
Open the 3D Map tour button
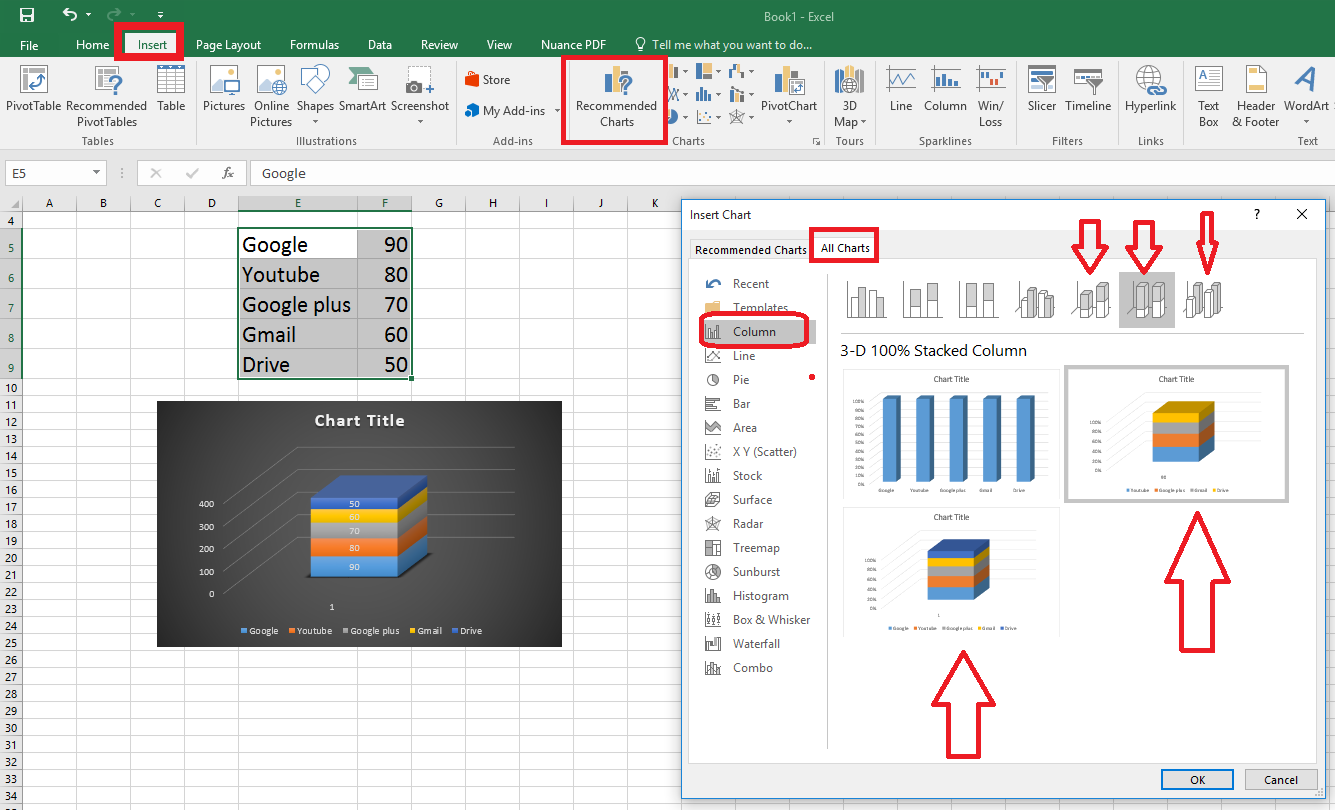[850, 97]
